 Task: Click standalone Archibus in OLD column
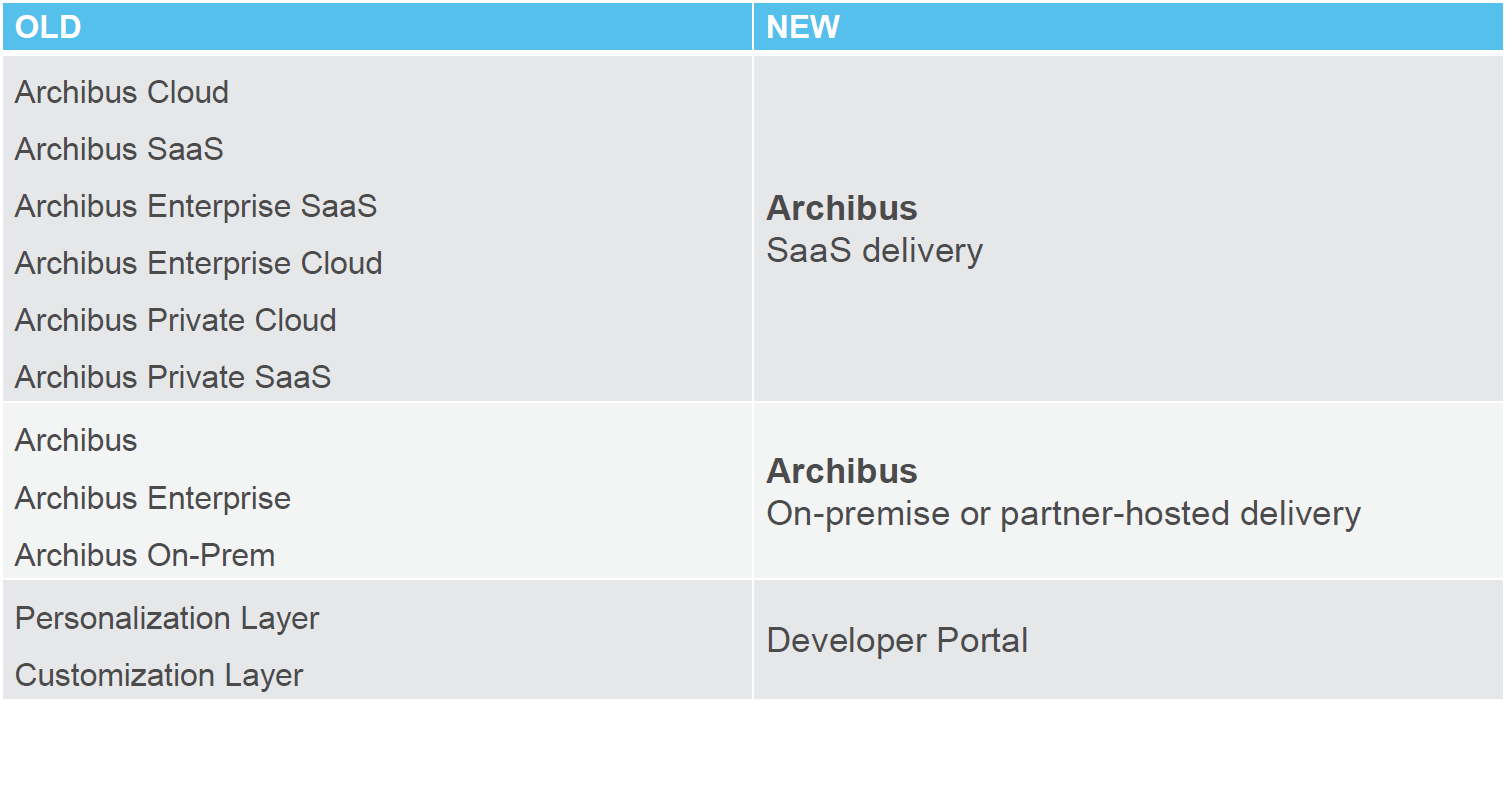click(76, 440)
